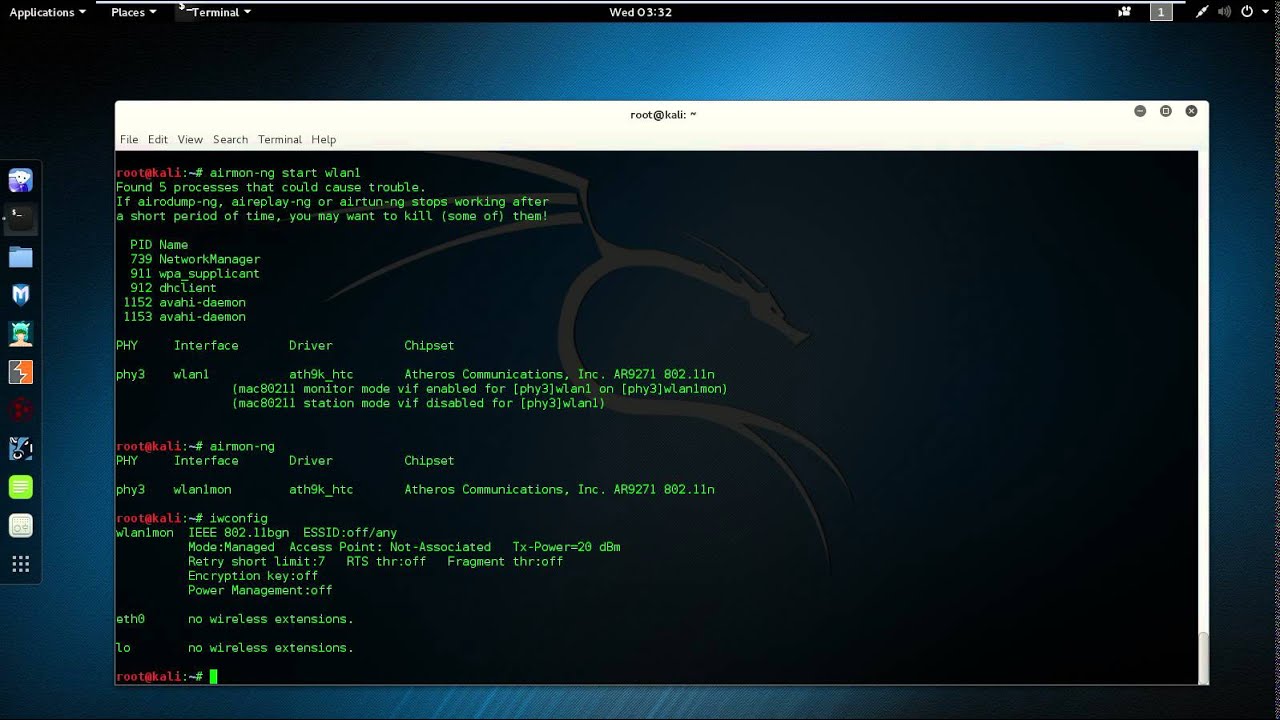Open the green notes icon in dock

tap(21, 487)
